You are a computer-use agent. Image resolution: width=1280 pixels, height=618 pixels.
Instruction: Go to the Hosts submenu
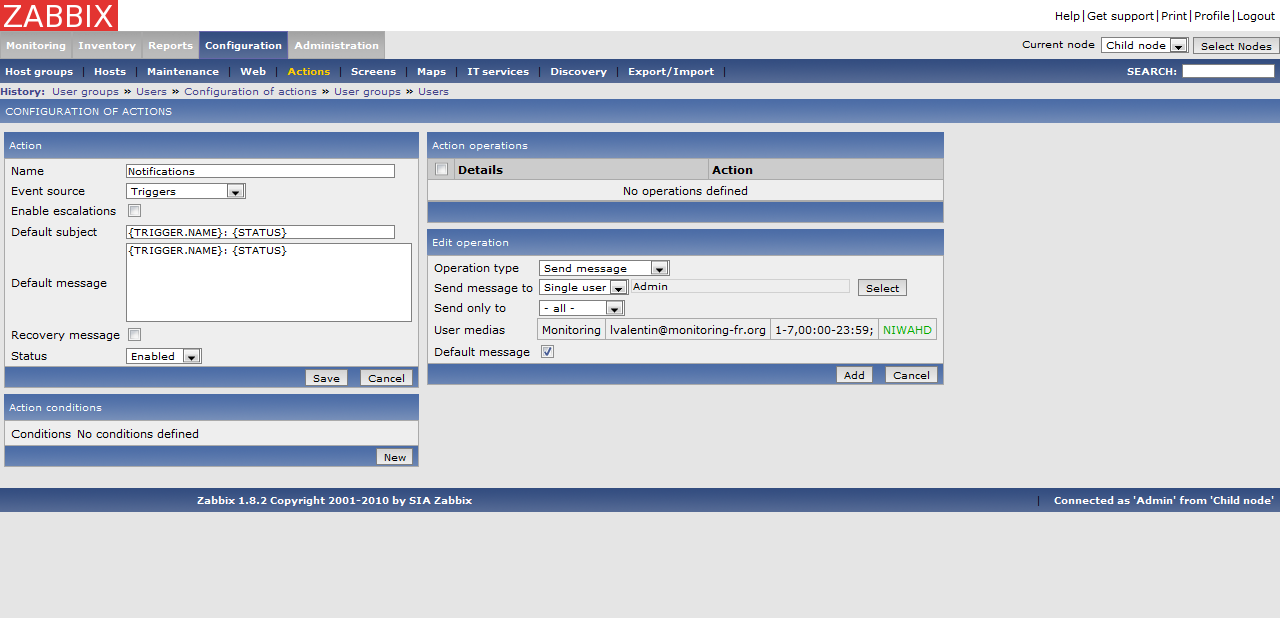pos(110,72)
